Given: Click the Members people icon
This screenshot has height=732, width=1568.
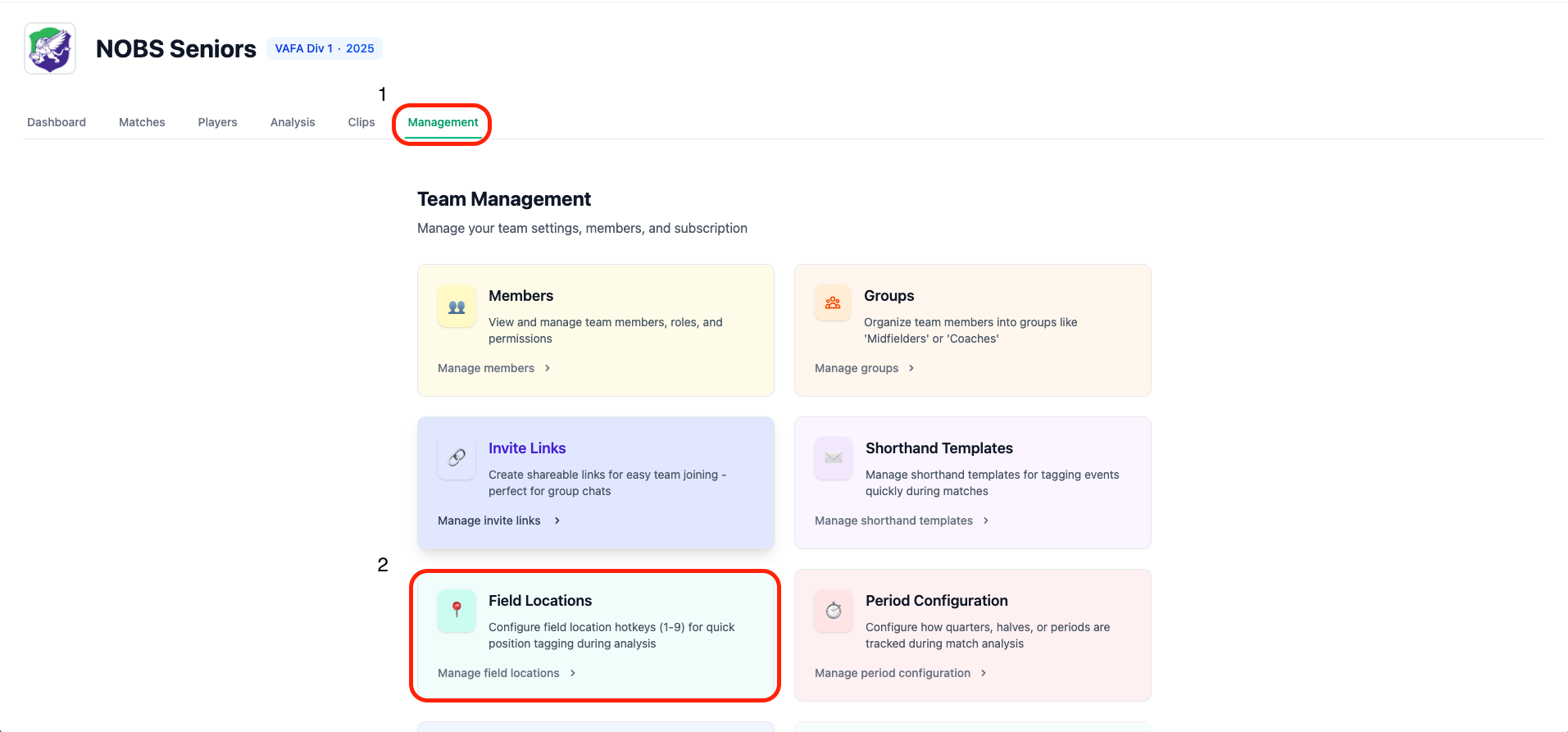Looking at the screenshot, I should point(457,307).
